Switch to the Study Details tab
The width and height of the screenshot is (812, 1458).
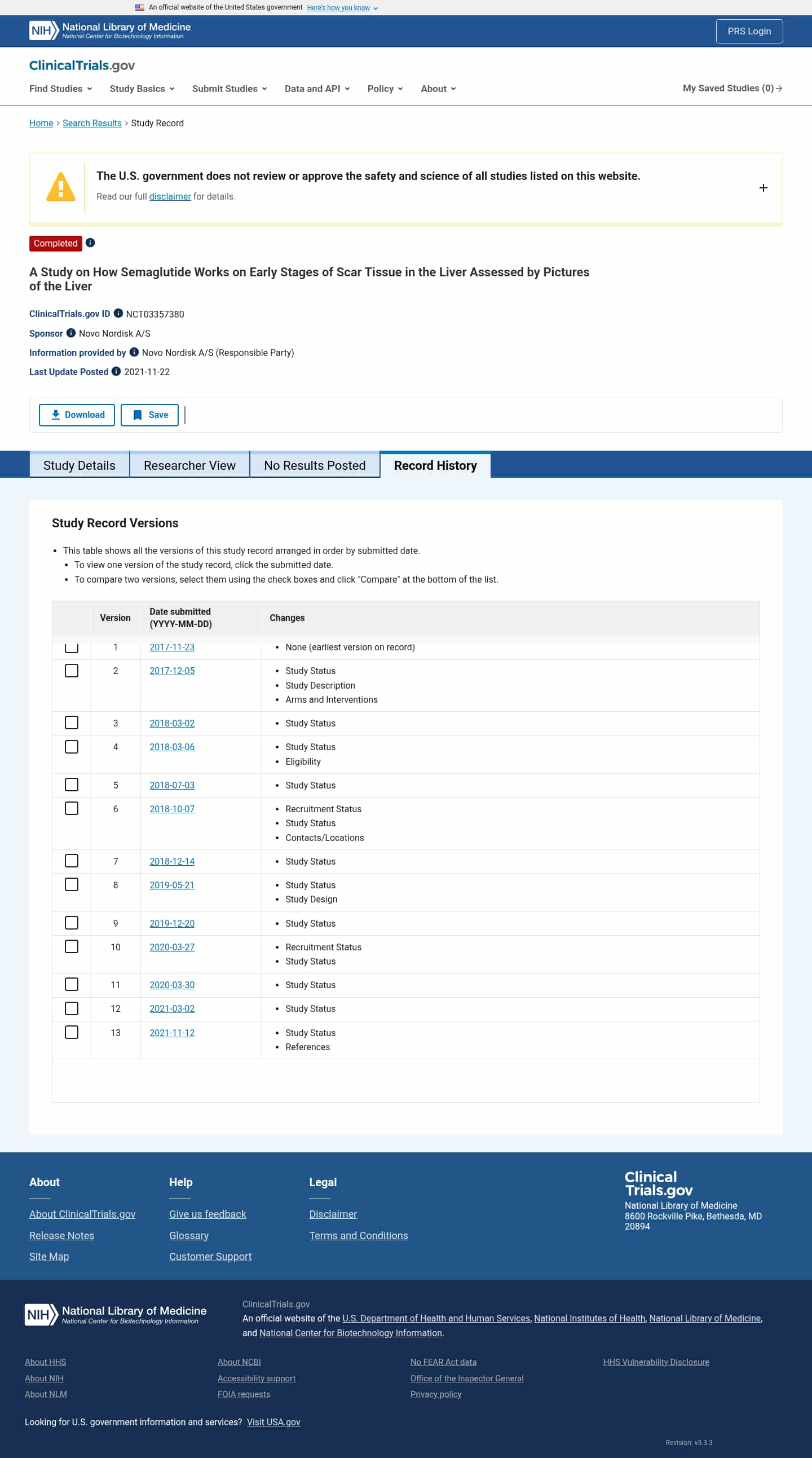[x=79, y=465]
